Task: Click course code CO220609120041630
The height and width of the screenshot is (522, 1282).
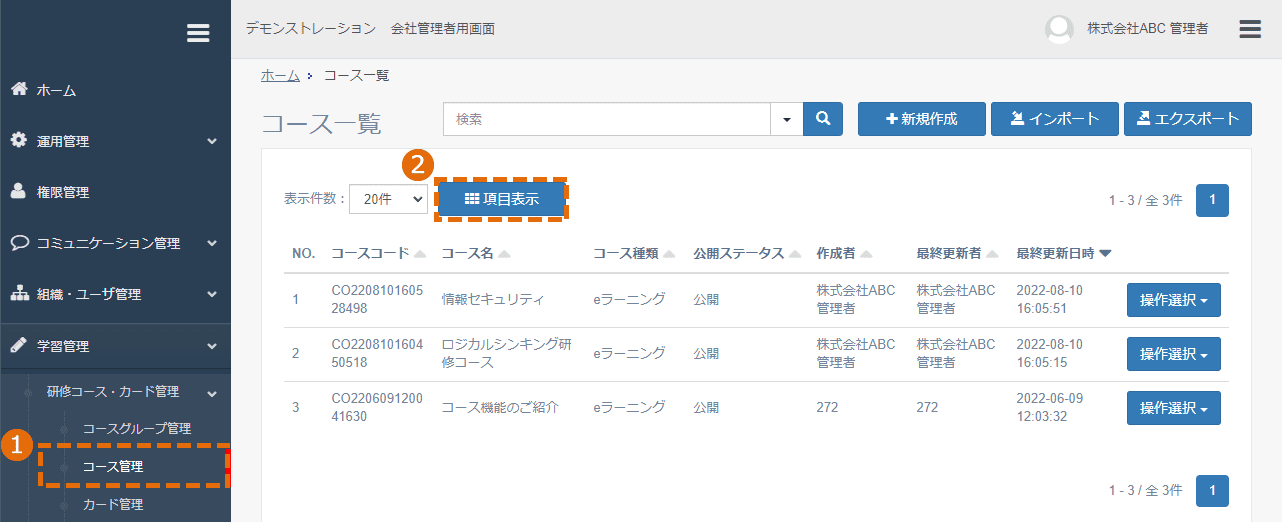Action: (x=377, y=407)
